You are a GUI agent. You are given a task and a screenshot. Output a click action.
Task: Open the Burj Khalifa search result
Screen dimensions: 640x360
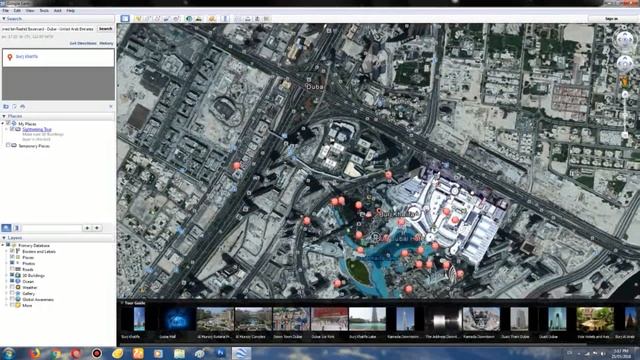click(27, 56)
